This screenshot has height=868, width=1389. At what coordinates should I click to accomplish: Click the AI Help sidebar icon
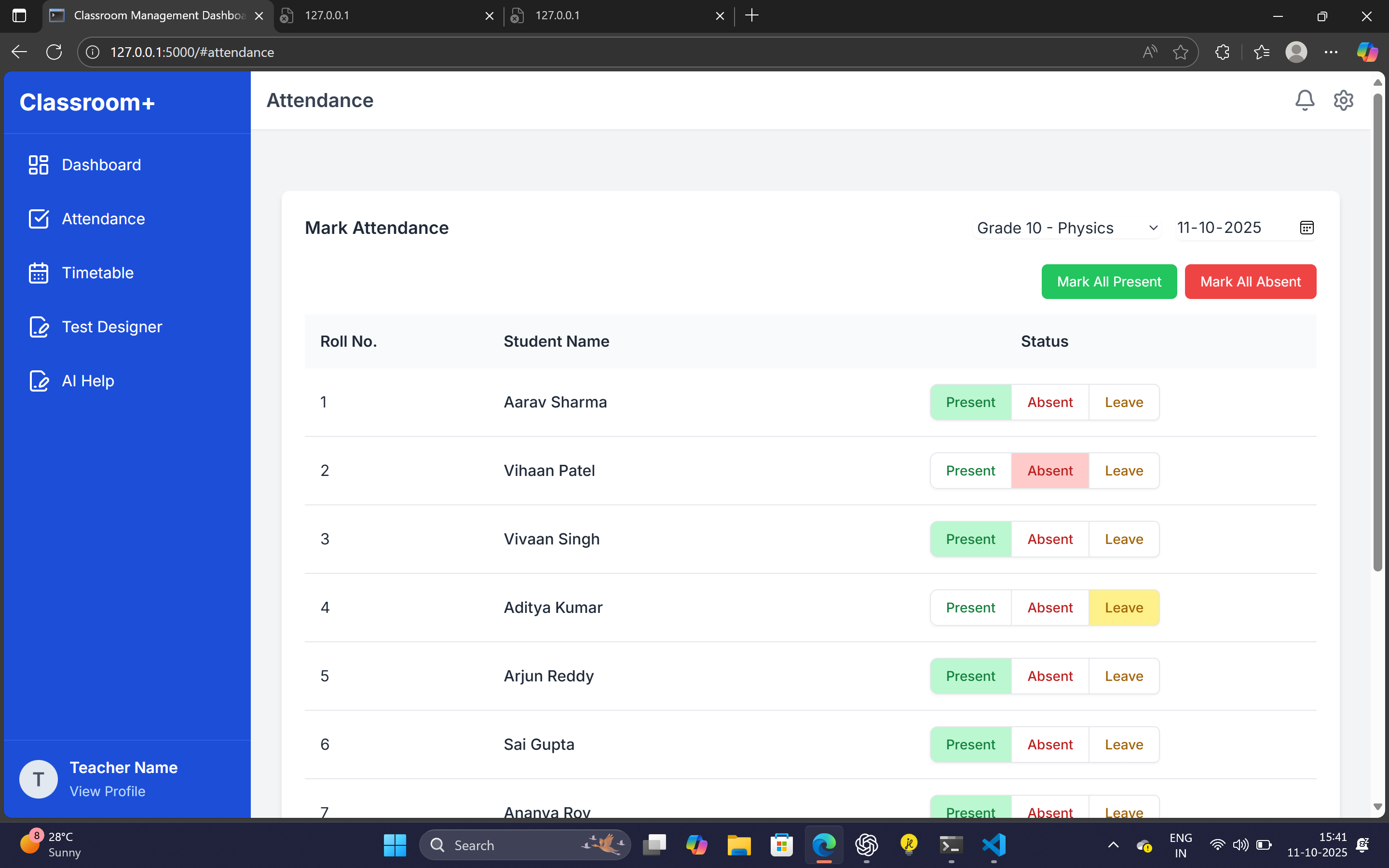tap(39, 380)
